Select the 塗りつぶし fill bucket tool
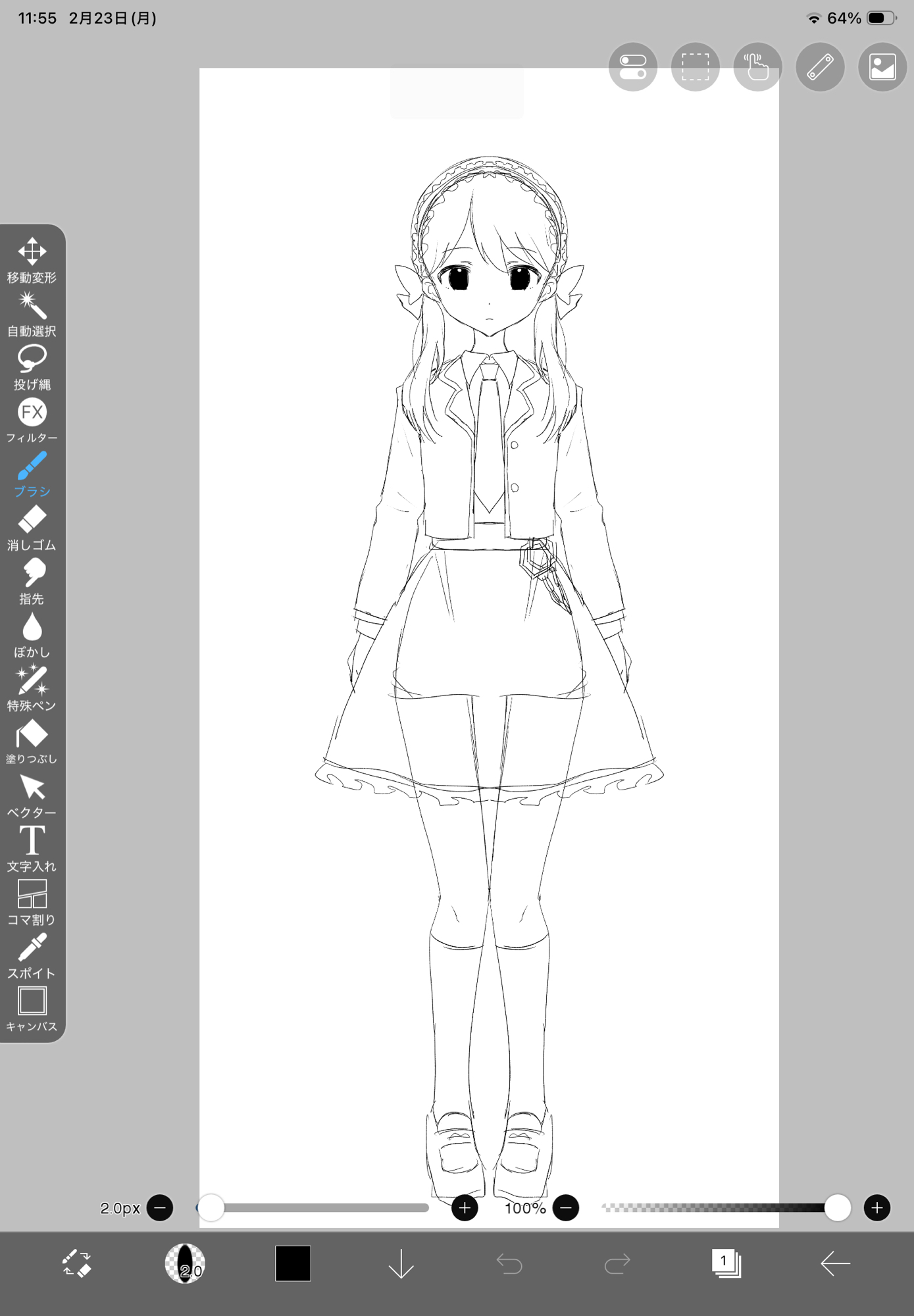This screenshot has height=1316, width=914. (x=32, y=742)
